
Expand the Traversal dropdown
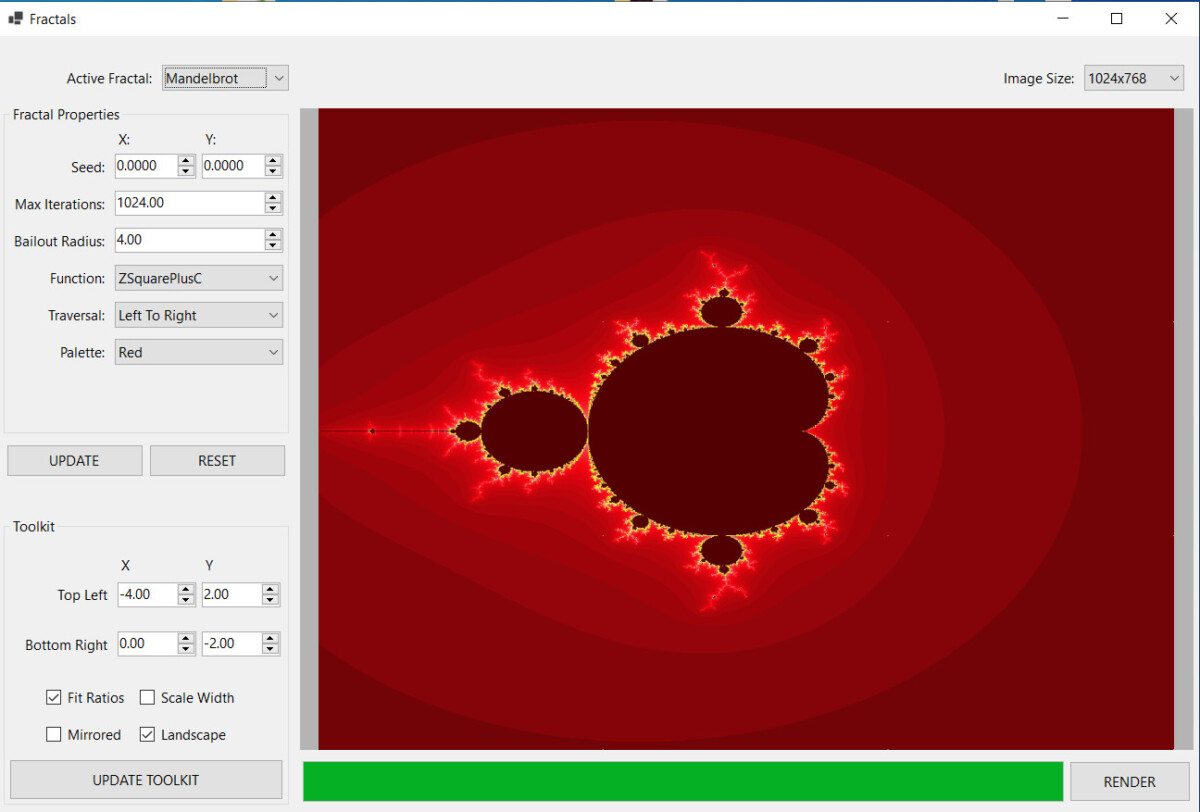pyautogui.click(x=199, y=315)
